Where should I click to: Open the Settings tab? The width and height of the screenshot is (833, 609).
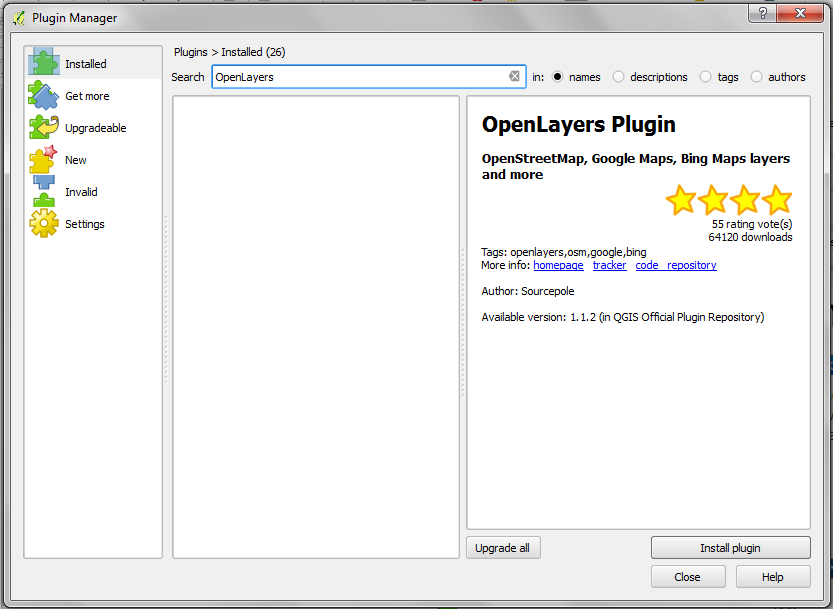(x=84, y=224)
